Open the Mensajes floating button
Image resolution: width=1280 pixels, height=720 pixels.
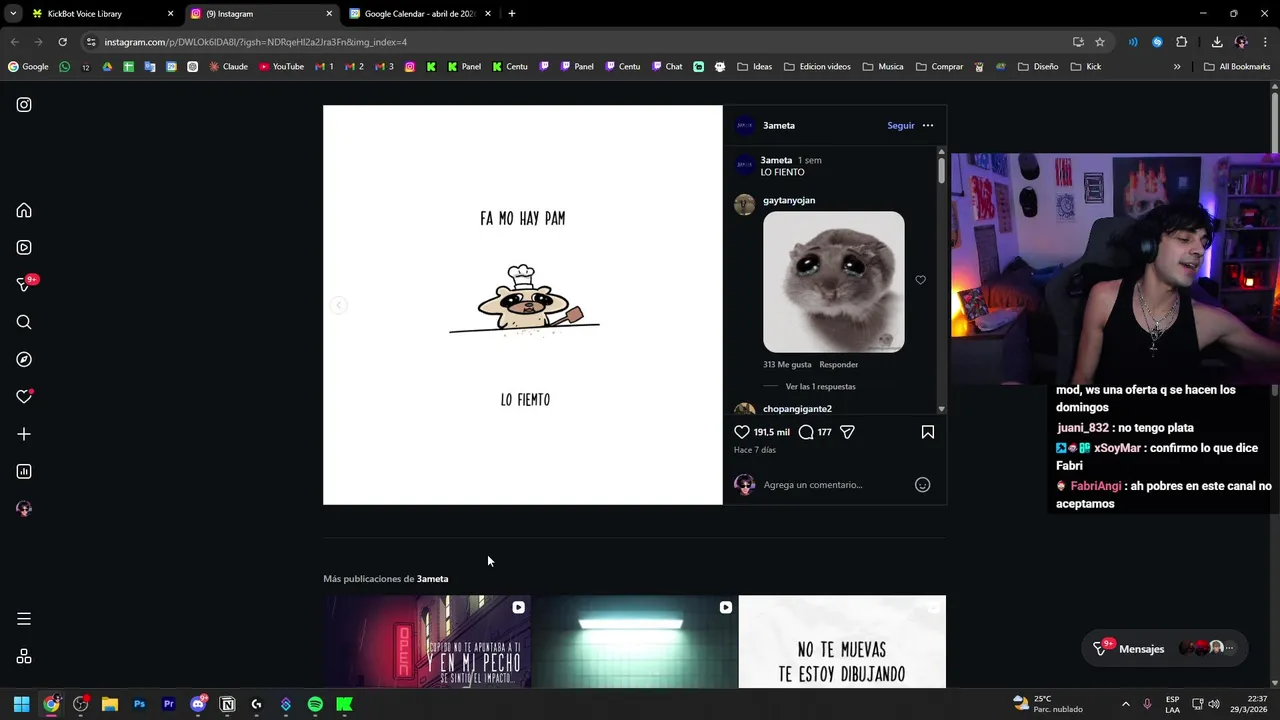coord(1165,648)
